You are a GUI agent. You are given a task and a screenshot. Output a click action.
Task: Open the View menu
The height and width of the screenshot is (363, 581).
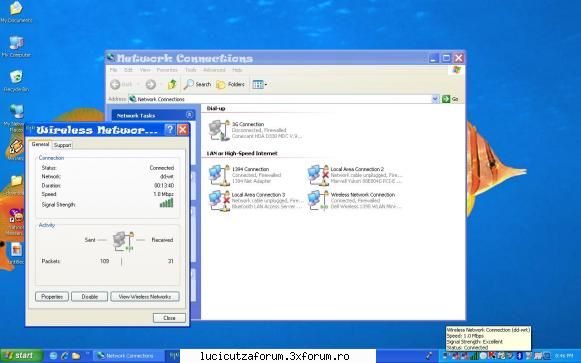(145, 70)
